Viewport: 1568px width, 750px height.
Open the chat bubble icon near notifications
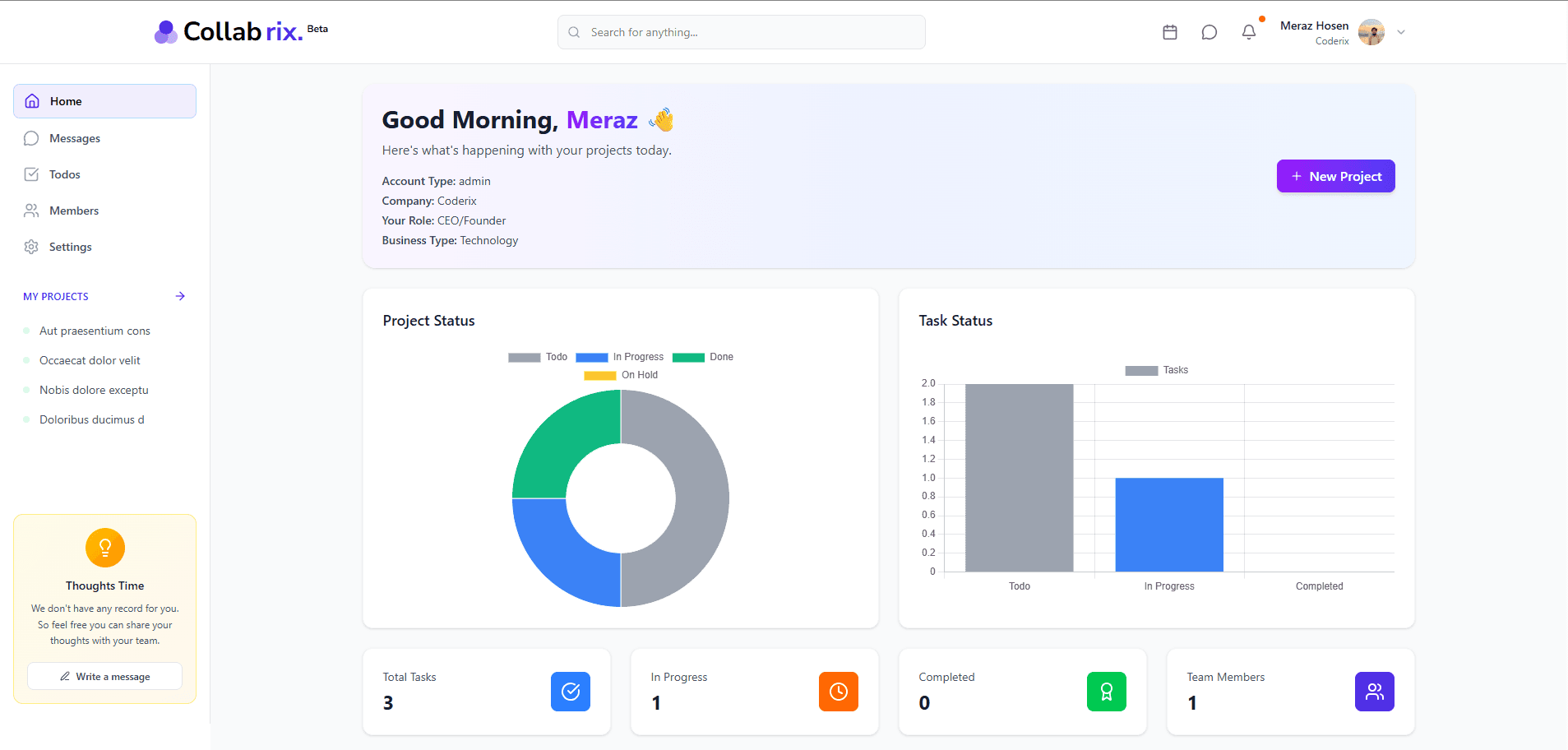[x=1209, y=31]
